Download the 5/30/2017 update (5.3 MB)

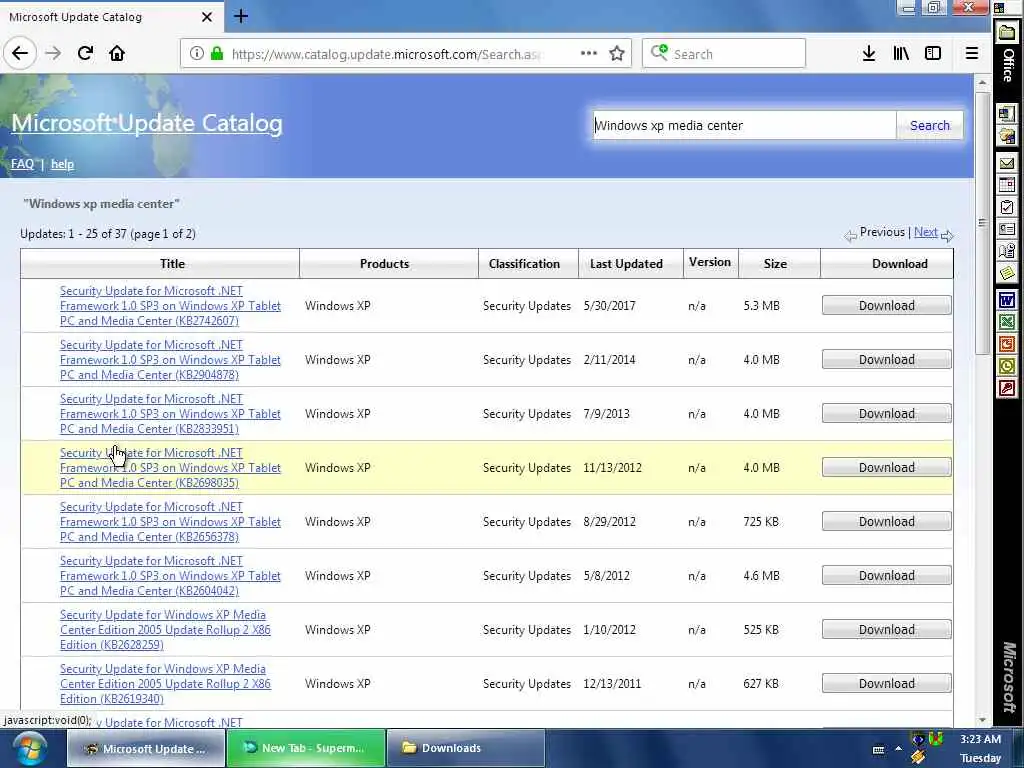886,305
